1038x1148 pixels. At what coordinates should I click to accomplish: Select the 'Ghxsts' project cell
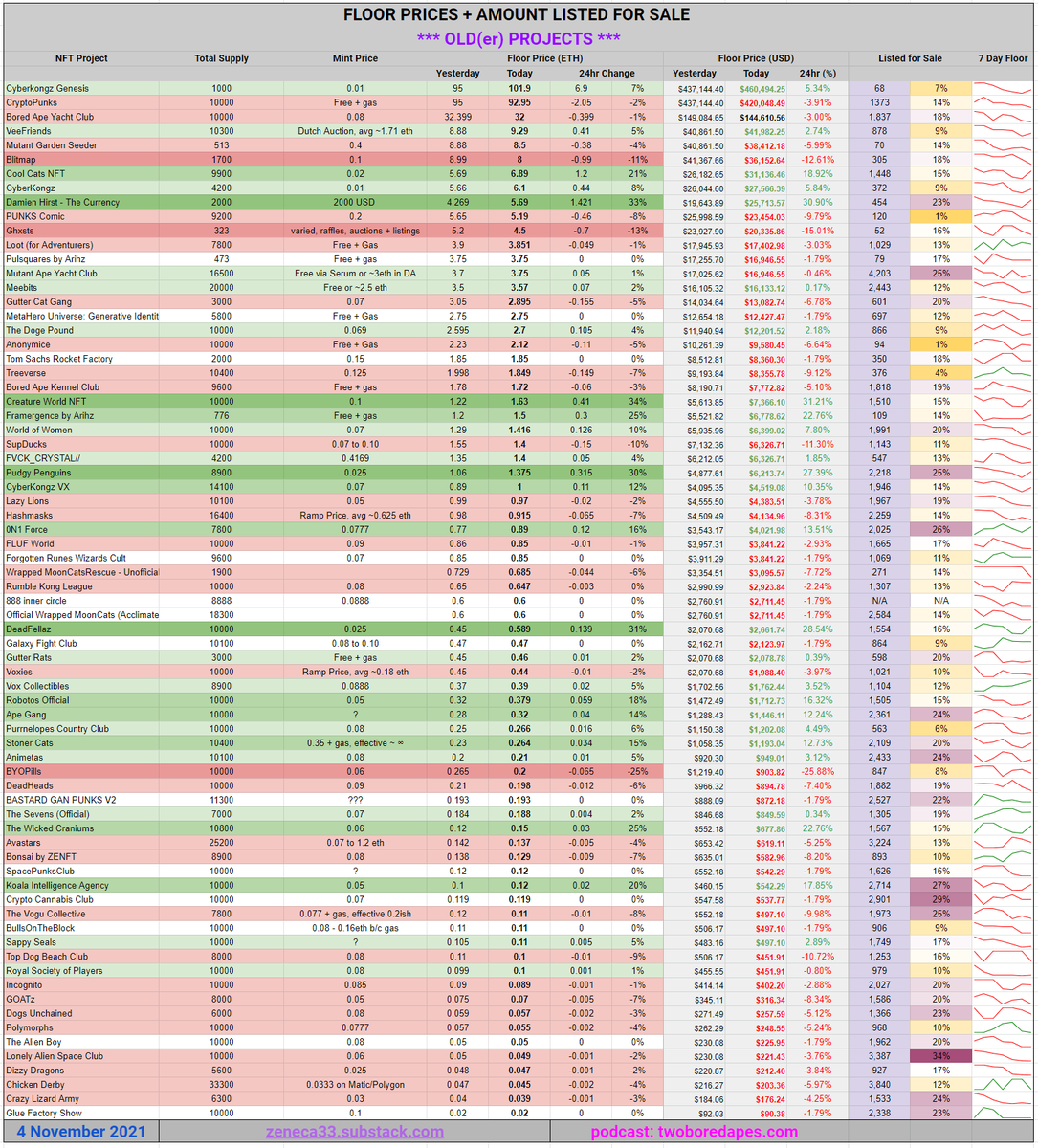coord(80,231)
